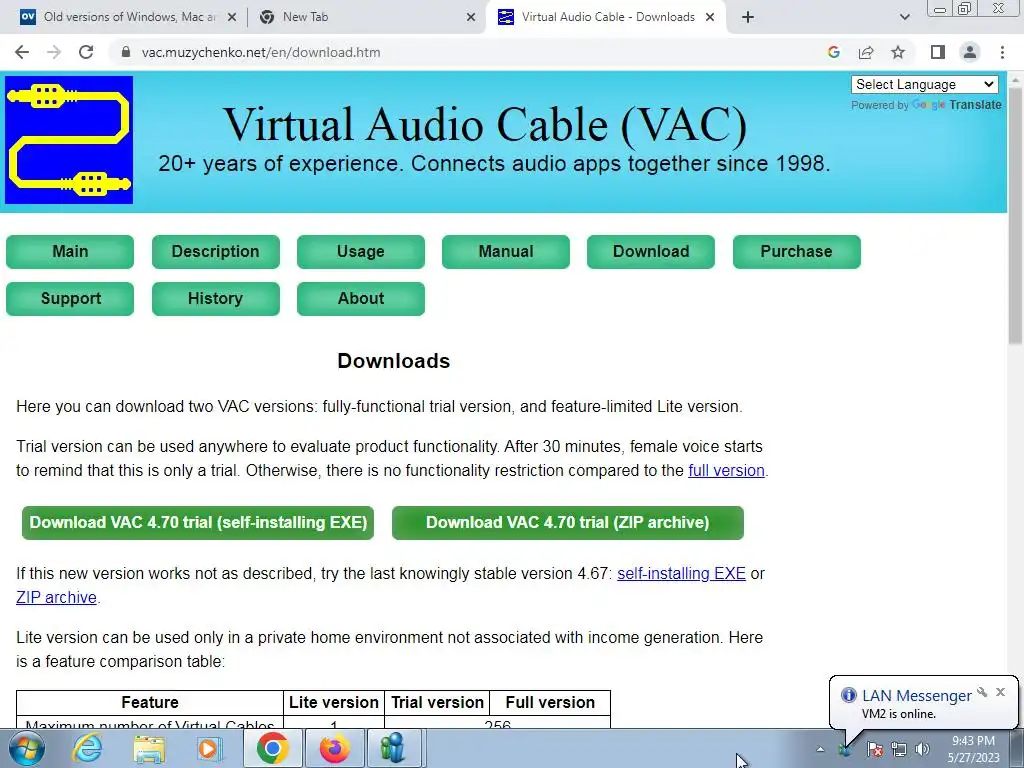Viewport: 1024px width, 768px height.
Task: Click the Action Center flag tray icon
Action: point(874,749)
